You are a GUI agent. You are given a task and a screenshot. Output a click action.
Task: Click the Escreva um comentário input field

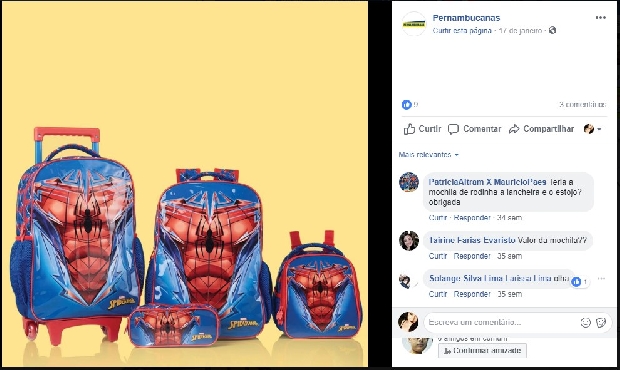click(x=502, y=323)
